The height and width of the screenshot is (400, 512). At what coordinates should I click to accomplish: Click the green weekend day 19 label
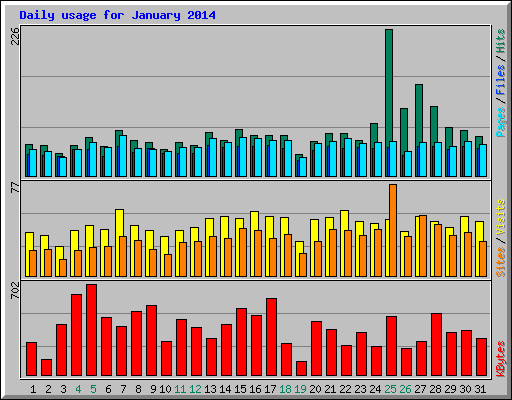point(300,389)
